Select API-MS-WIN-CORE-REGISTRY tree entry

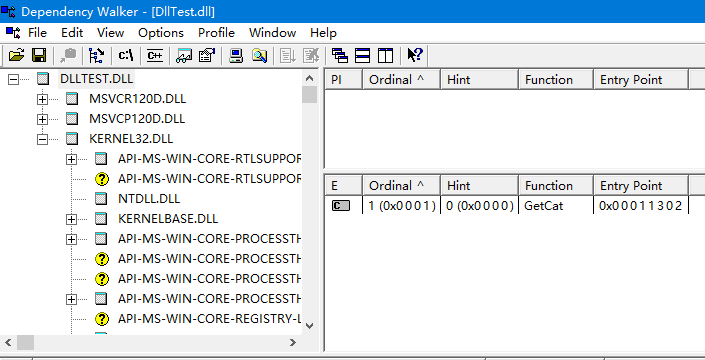pos(210,319)
